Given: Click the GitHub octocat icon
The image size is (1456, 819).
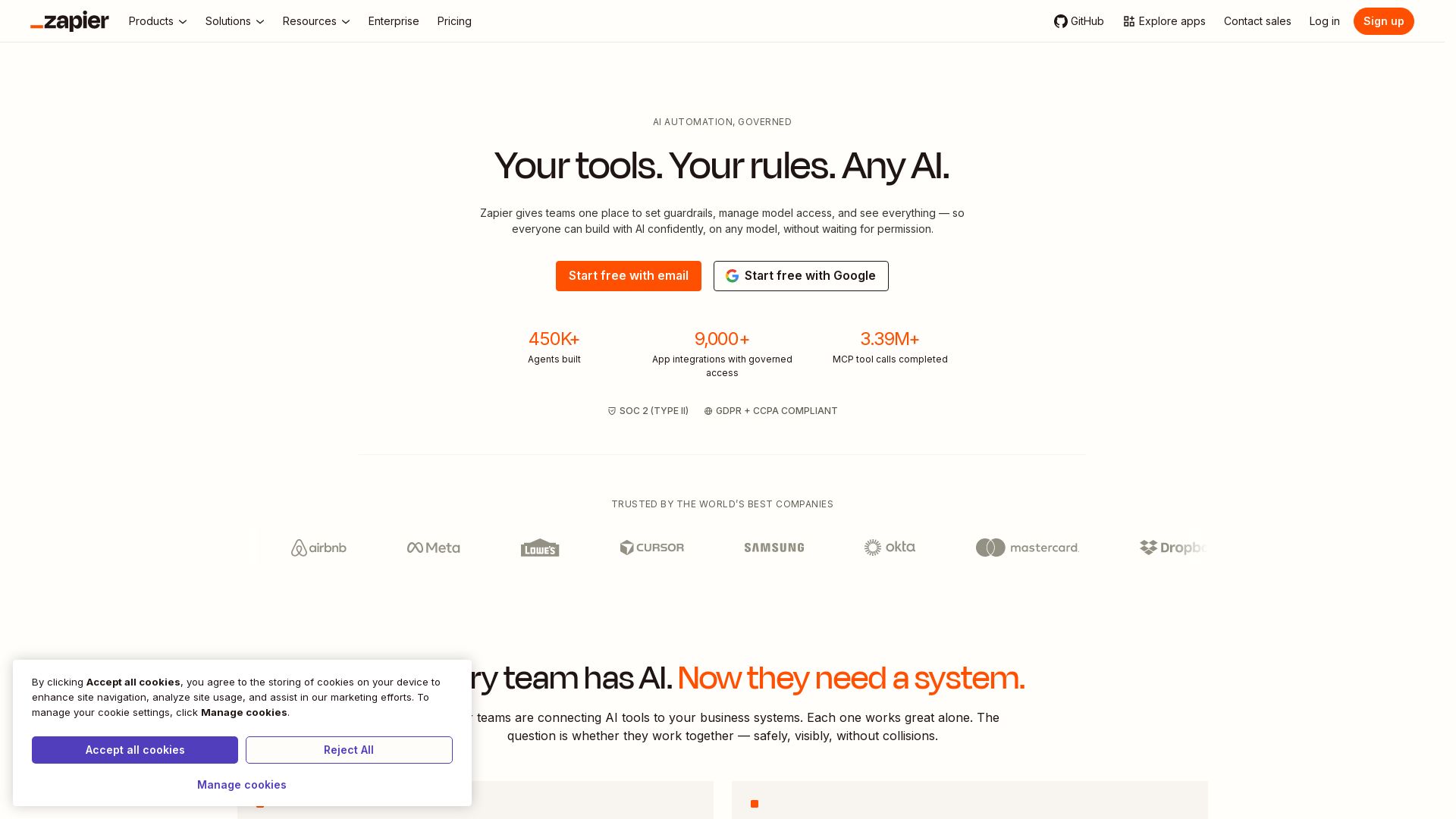Looking at the screenshot, I should click(x=1061, y=21).
